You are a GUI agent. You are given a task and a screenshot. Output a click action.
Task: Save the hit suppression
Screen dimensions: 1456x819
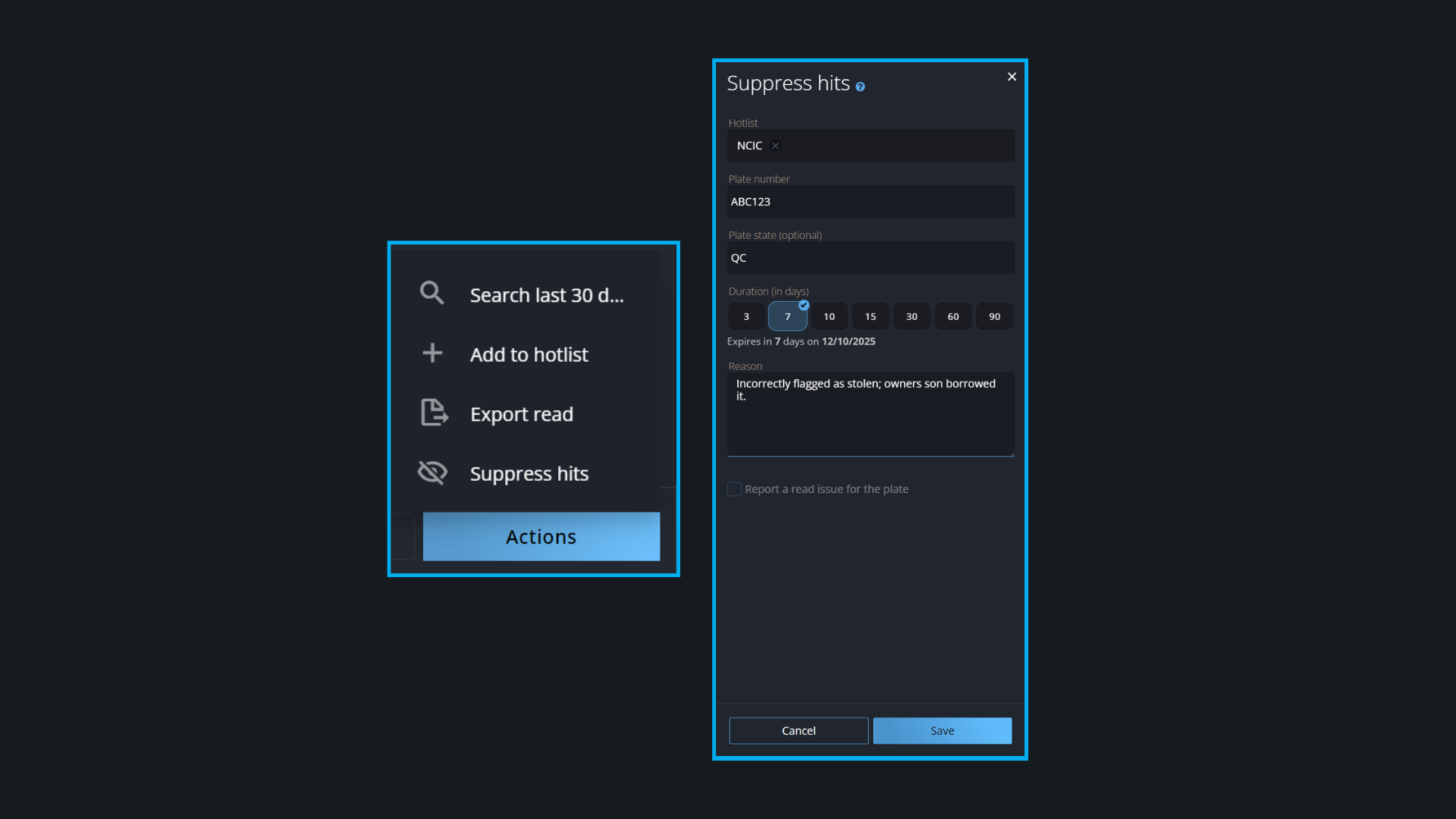[x=942, y=730]
